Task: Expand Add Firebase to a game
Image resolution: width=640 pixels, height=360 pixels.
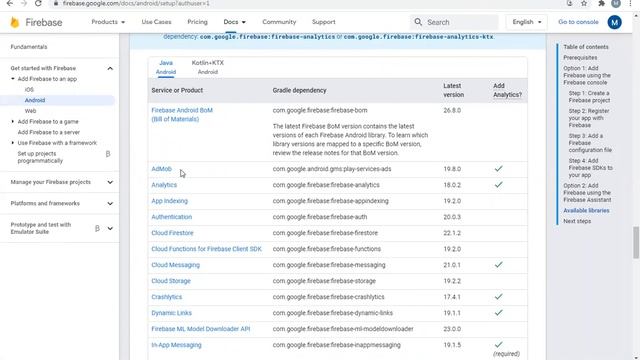Action: click(13, 122)
